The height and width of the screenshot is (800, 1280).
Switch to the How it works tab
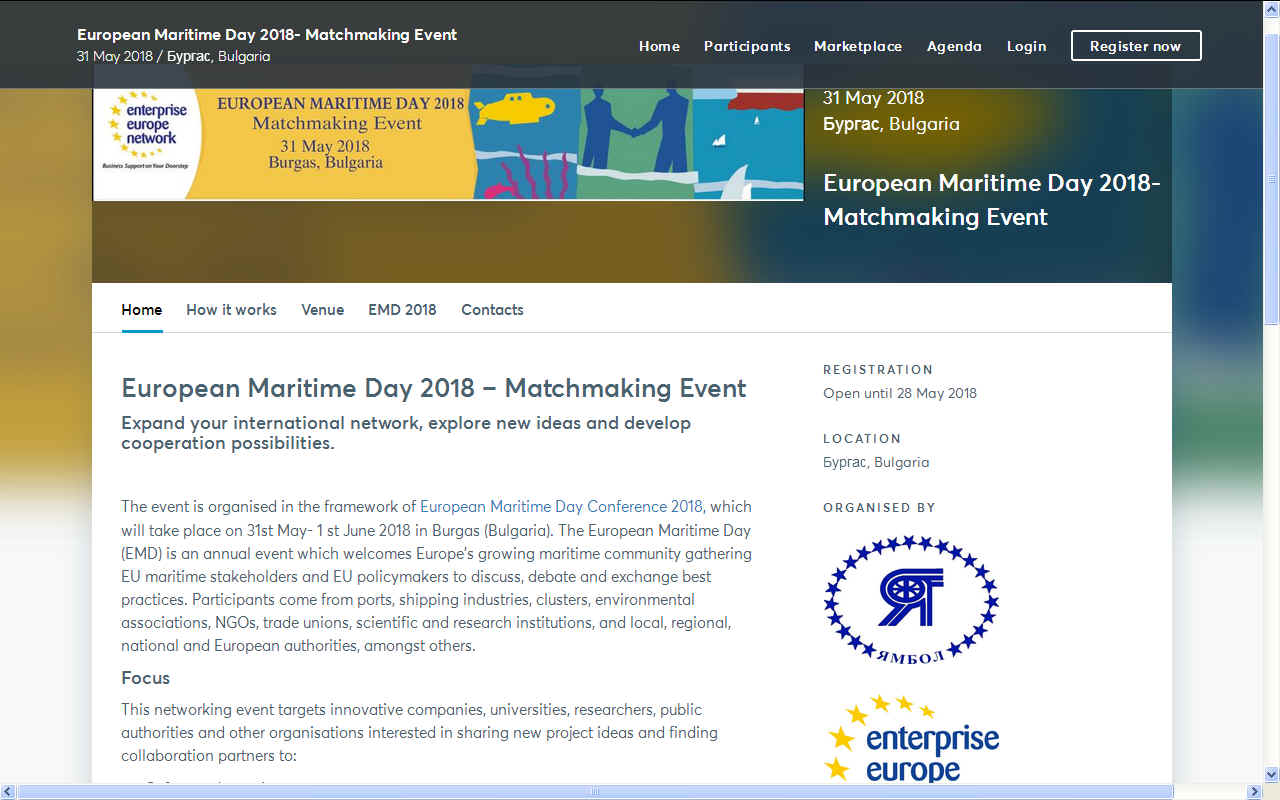(x=231, y=310)
